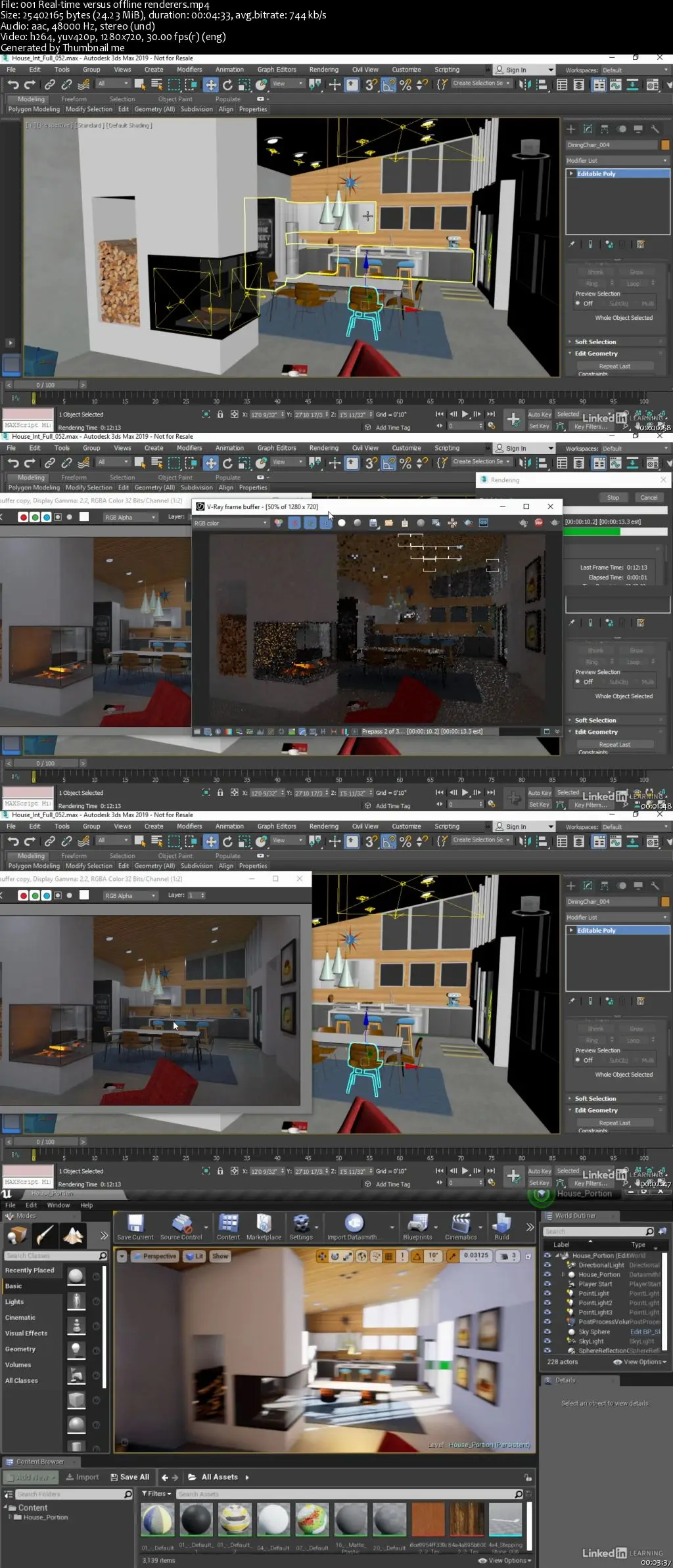
Task: Toggle visibility eye of DirectionalLight
Action: point(547,1265)
